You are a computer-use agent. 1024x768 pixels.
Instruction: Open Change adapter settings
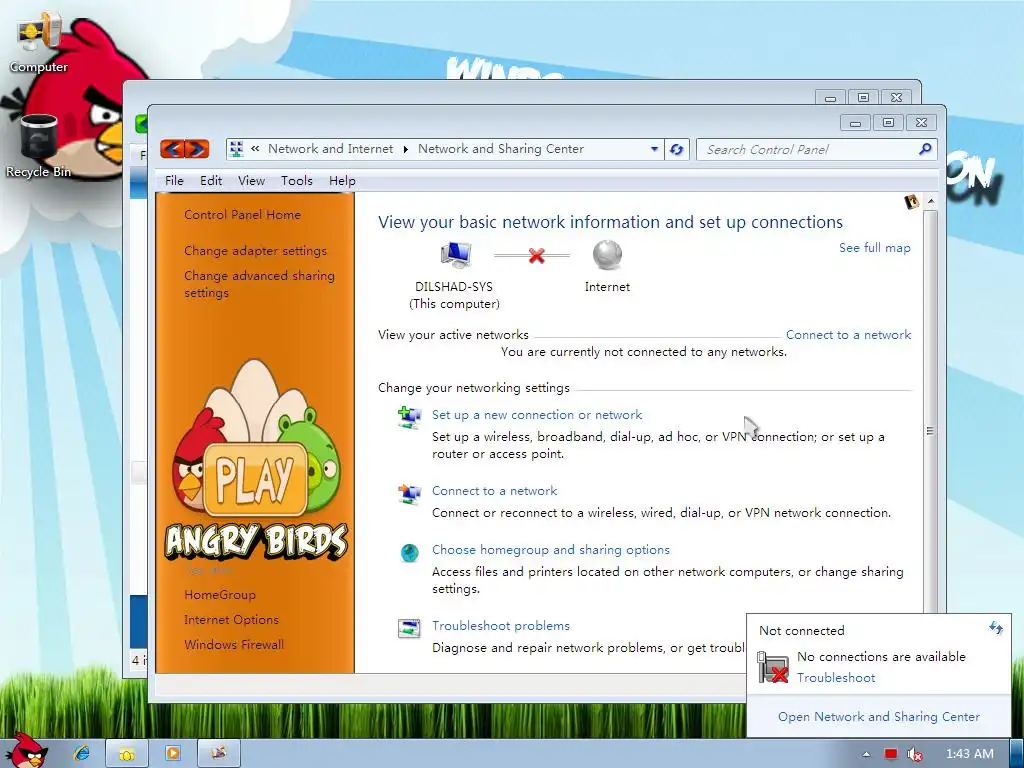[x=255, y=251]
